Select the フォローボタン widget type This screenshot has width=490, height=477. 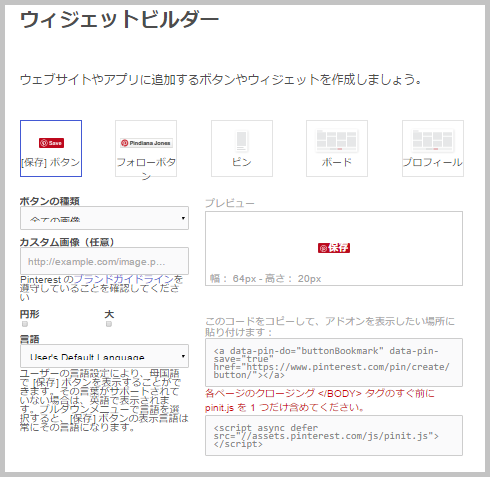[146, 148]
